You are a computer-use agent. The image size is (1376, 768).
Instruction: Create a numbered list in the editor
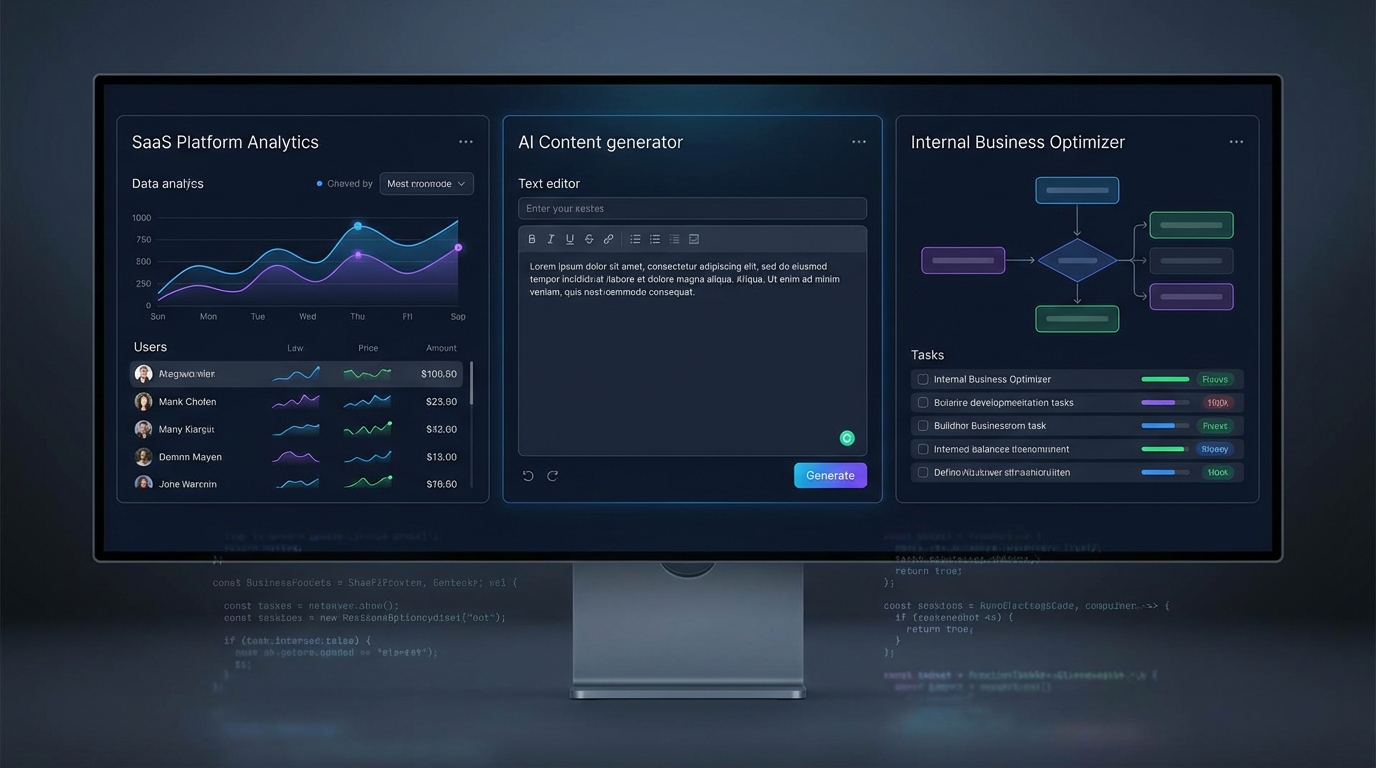pyautogui.click(x=655, y=238)
